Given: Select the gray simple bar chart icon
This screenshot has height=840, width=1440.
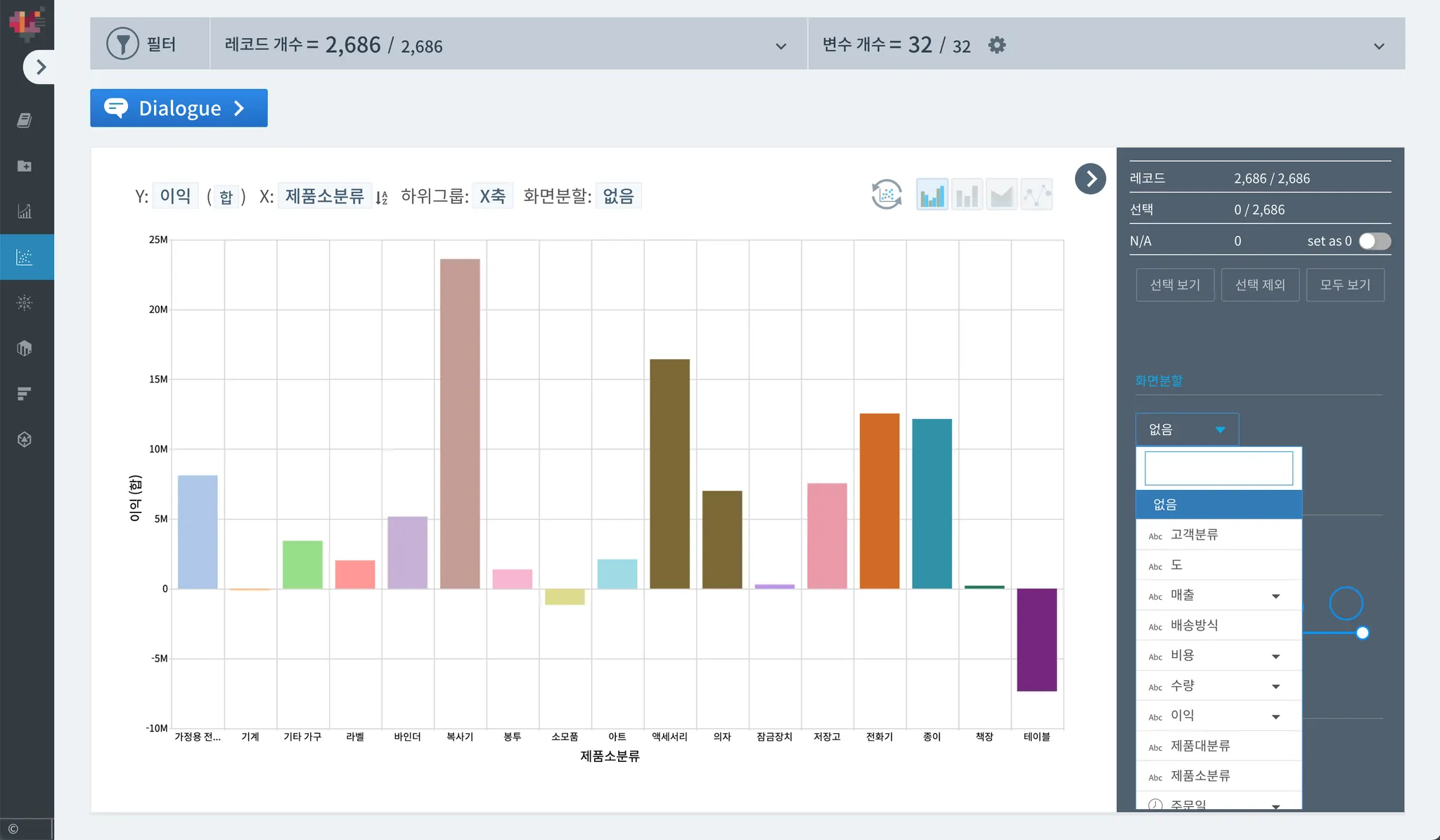Looking at the screenshot, I should [967, 195].
